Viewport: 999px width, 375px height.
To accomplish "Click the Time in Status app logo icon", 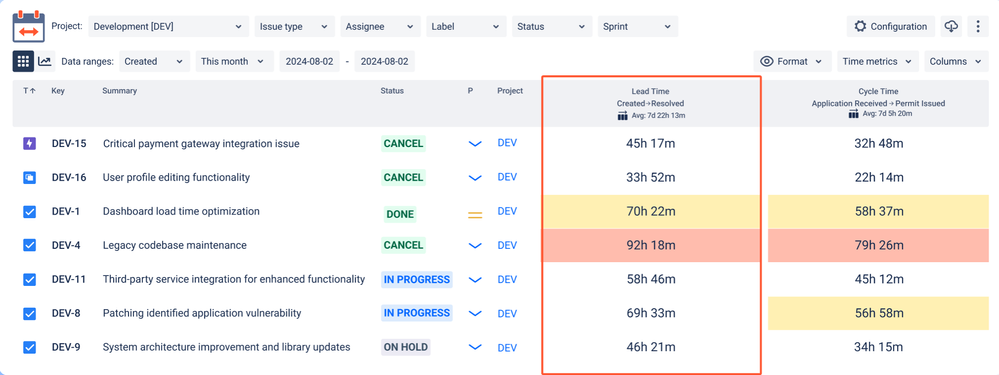I will (29, 26).
